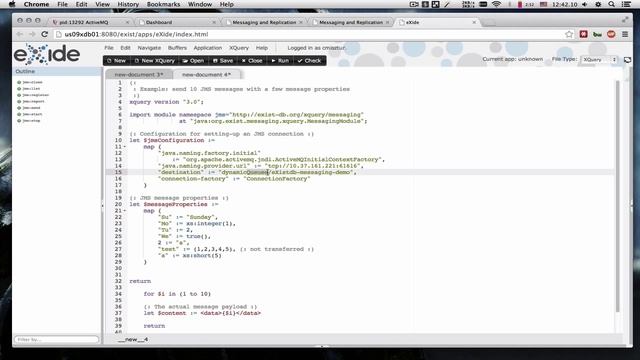Open the Bookmarks menu in the macOS menu bar
The width and height of the screenshot is (640, 360).
click(163, 4)
